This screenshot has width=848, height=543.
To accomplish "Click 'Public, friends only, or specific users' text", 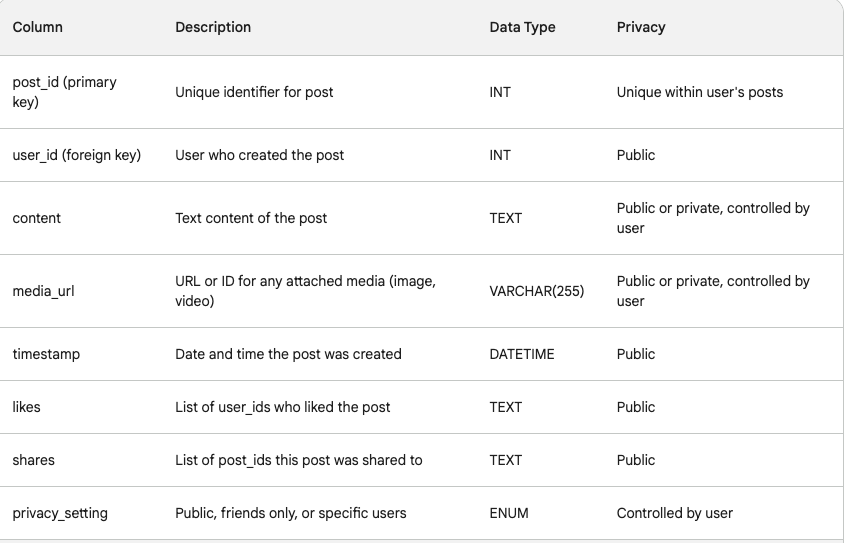I will point(291,513).
